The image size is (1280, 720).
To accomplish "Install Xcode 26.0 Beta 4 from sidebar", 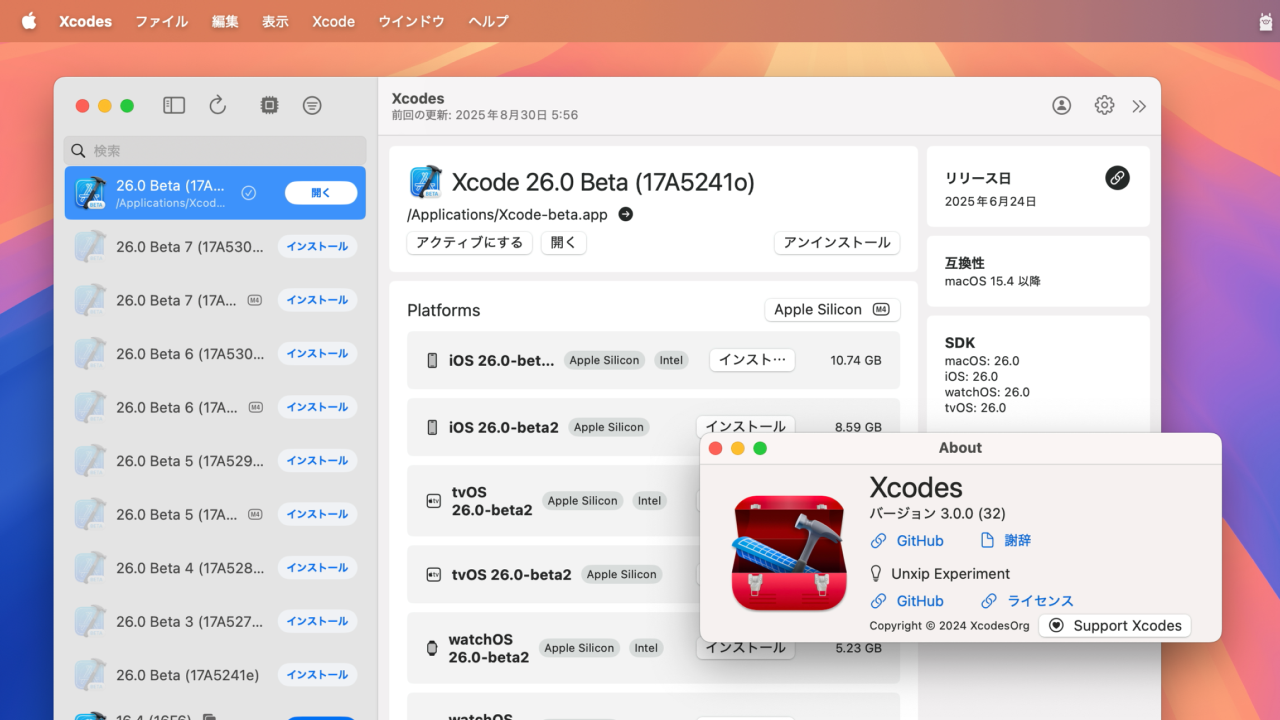I will (x=317, y=568).
